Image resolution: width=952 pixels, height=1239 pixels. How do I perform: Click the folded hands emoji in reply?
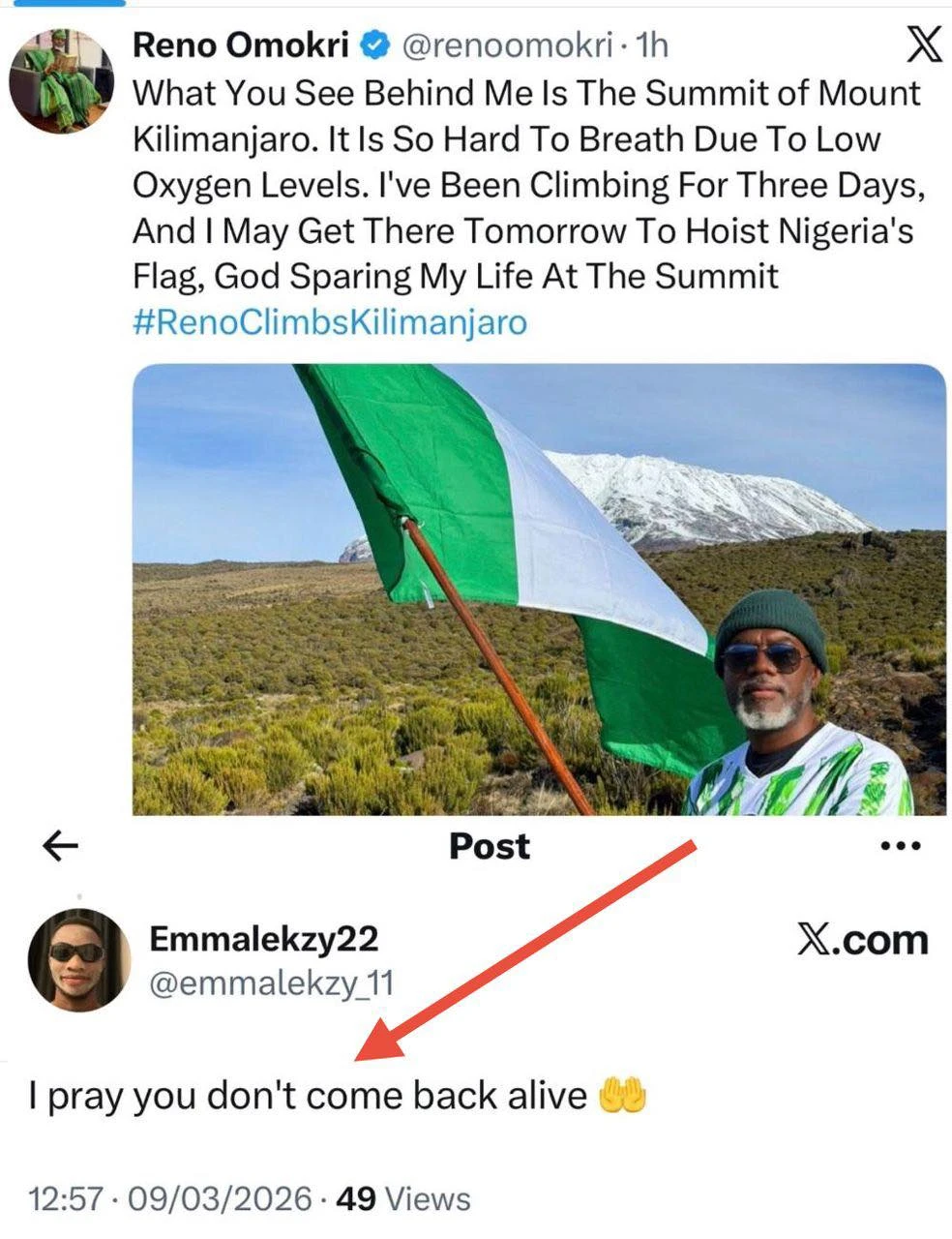622,1096
